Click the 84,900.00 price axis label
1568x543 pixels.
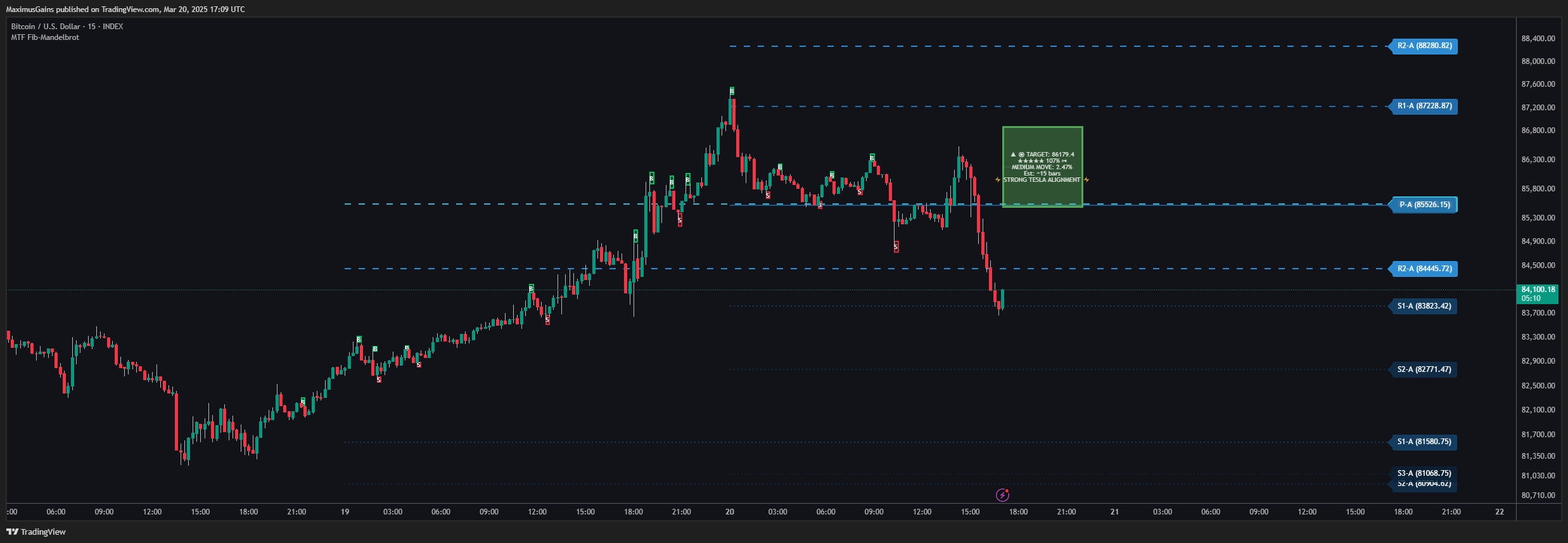coord(1538,241)
